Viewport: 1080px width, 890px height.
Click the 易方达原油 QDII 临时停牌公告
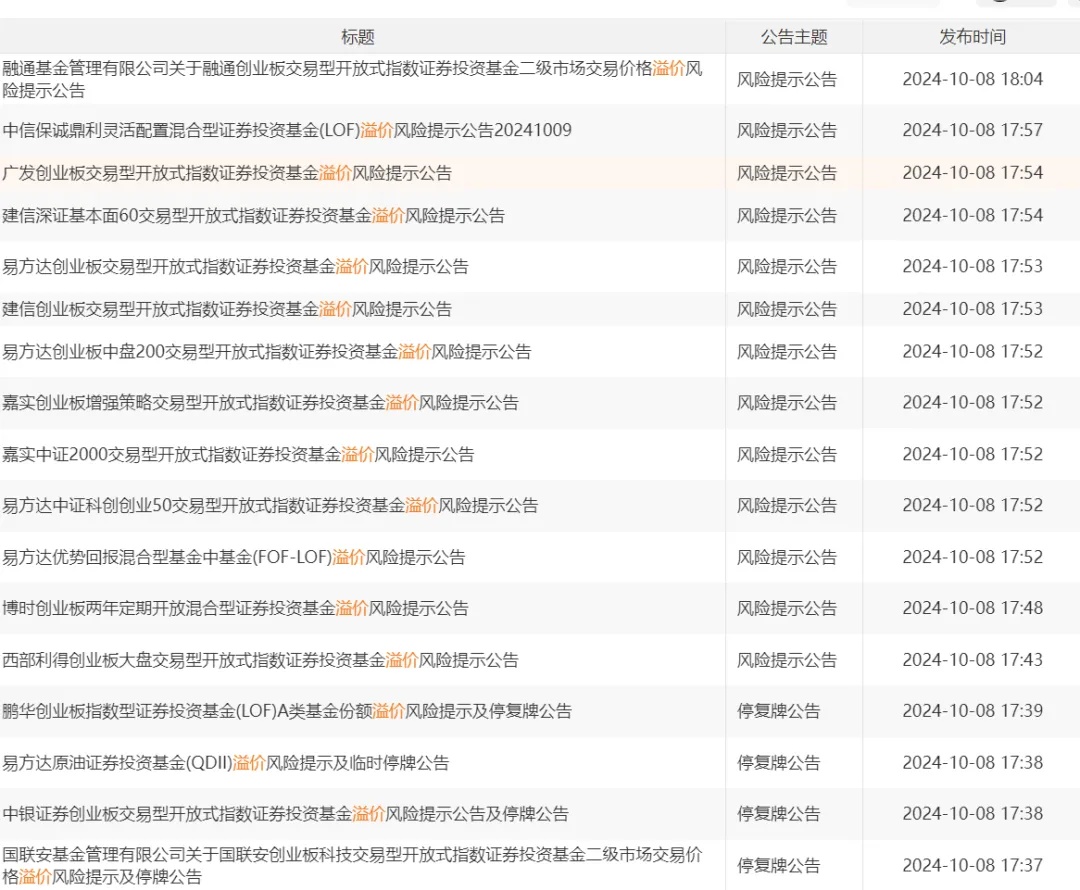click(226, 763)
